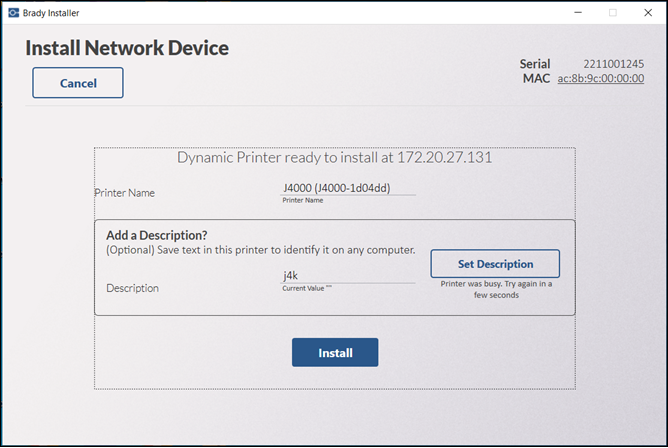Click the Brady Installer app icon
668x448 pixels.
13,12
